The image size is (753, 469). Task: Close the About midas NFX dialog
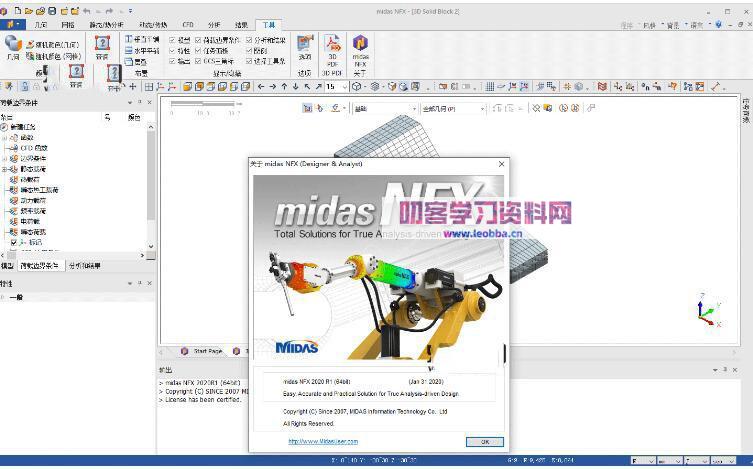pyautogui.click(x=501, y=164)
